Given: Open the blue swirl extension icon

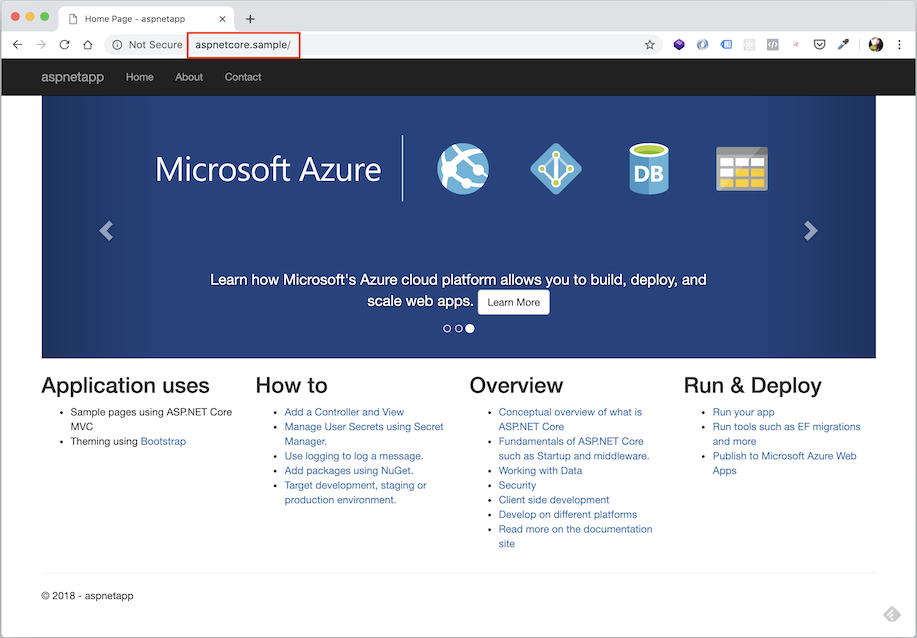Looking at the screenshot, I should [x=702, y=44].
